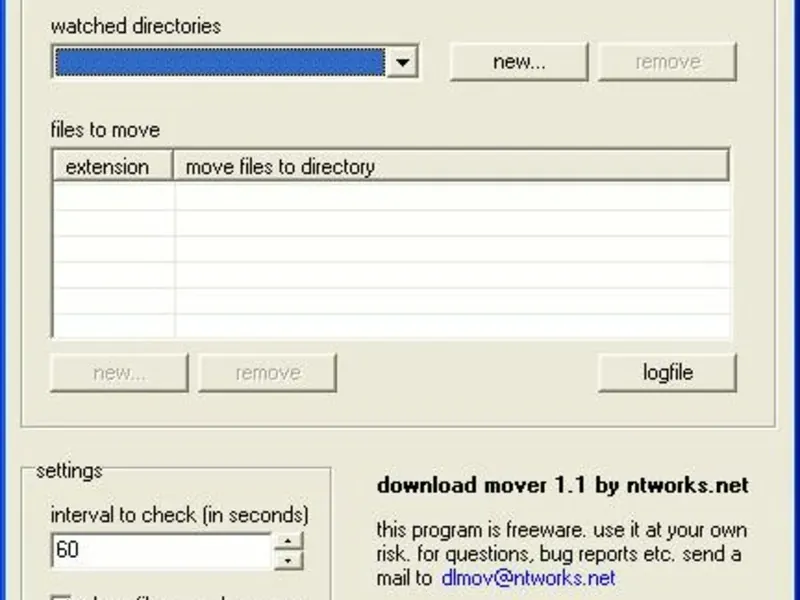Click the disabled new... button under files to move
This screenshot has width=800, height=600.
click(119, 373)
